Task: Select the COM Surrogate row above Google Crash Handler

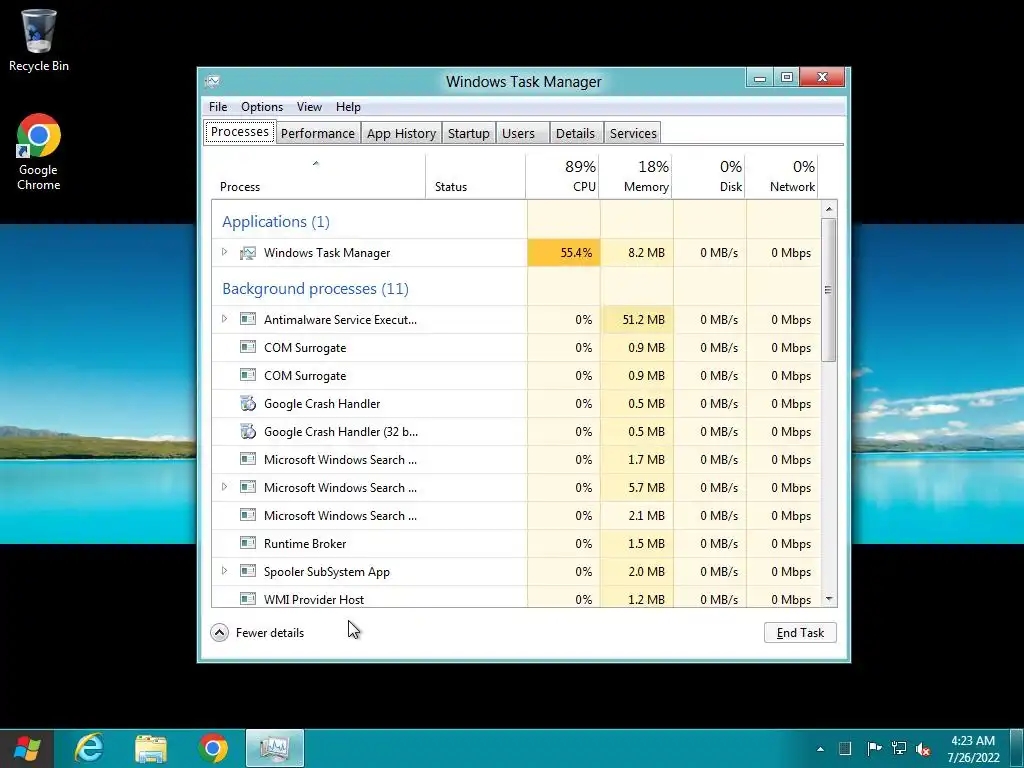Action: click(x=516, y=376)
